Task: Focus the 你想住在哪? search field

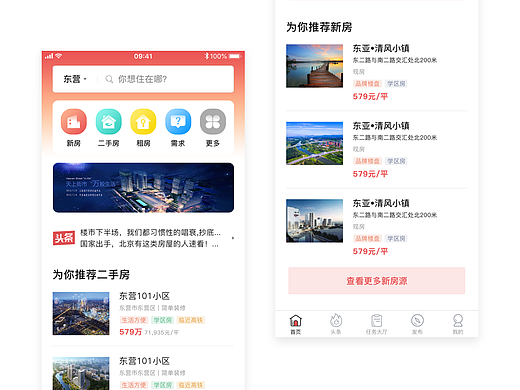Action: (142, 79)
